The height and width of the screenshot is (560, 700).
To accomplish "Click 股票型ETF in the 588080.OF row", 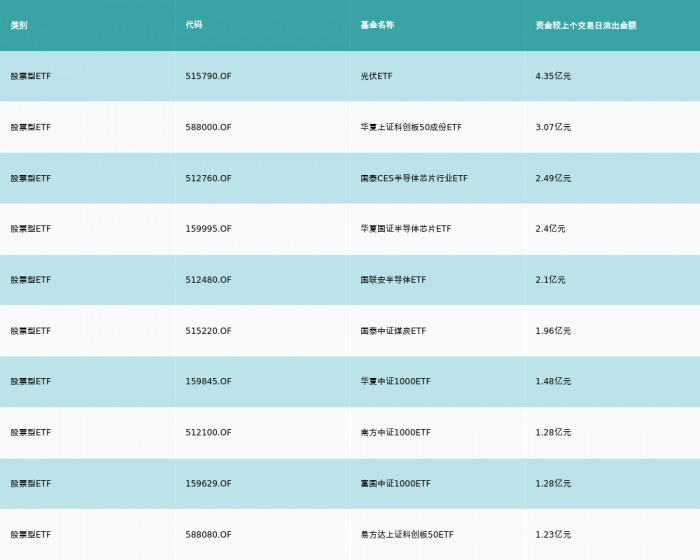I will point(31,535).
